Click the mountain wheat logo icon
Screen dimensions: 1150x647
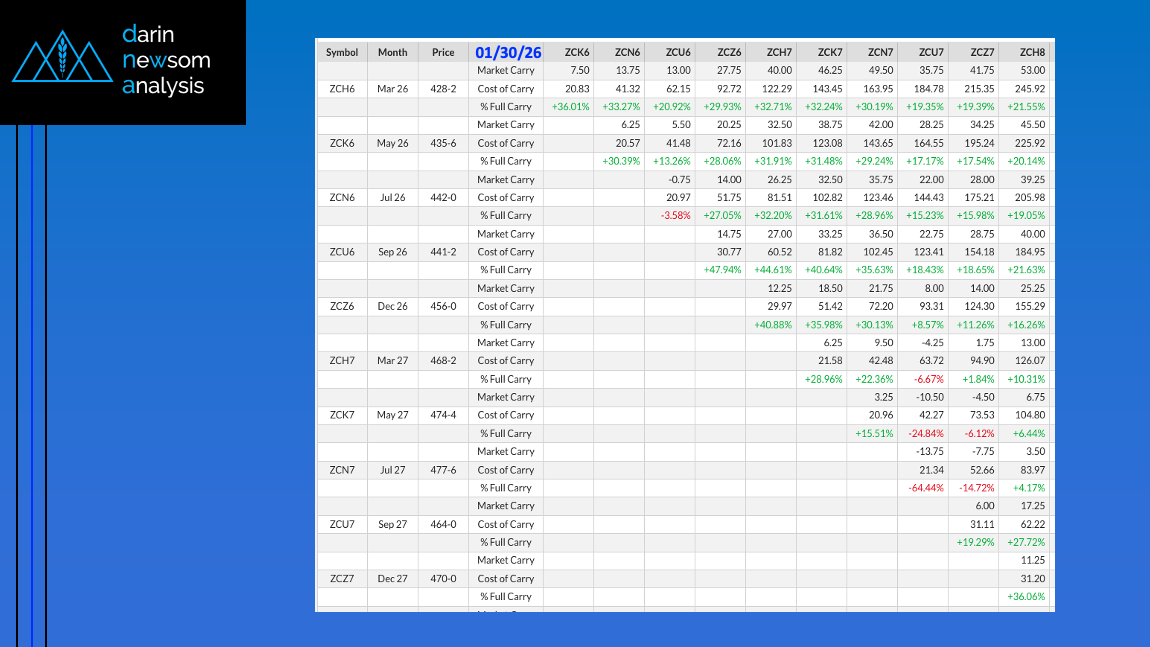point(62,60)
